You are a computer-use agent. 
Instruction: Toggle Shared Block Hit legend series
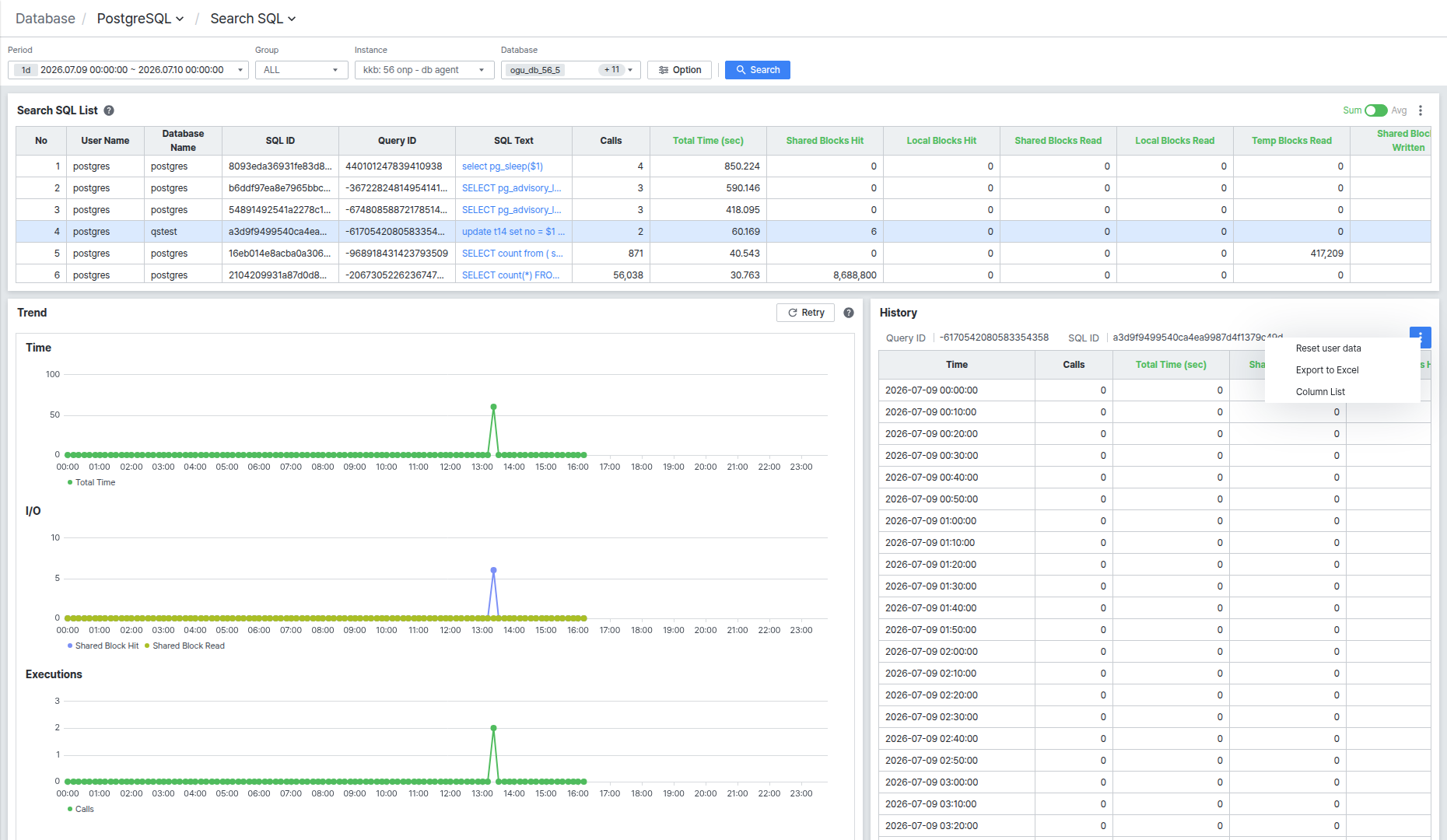tap(103, 646)
